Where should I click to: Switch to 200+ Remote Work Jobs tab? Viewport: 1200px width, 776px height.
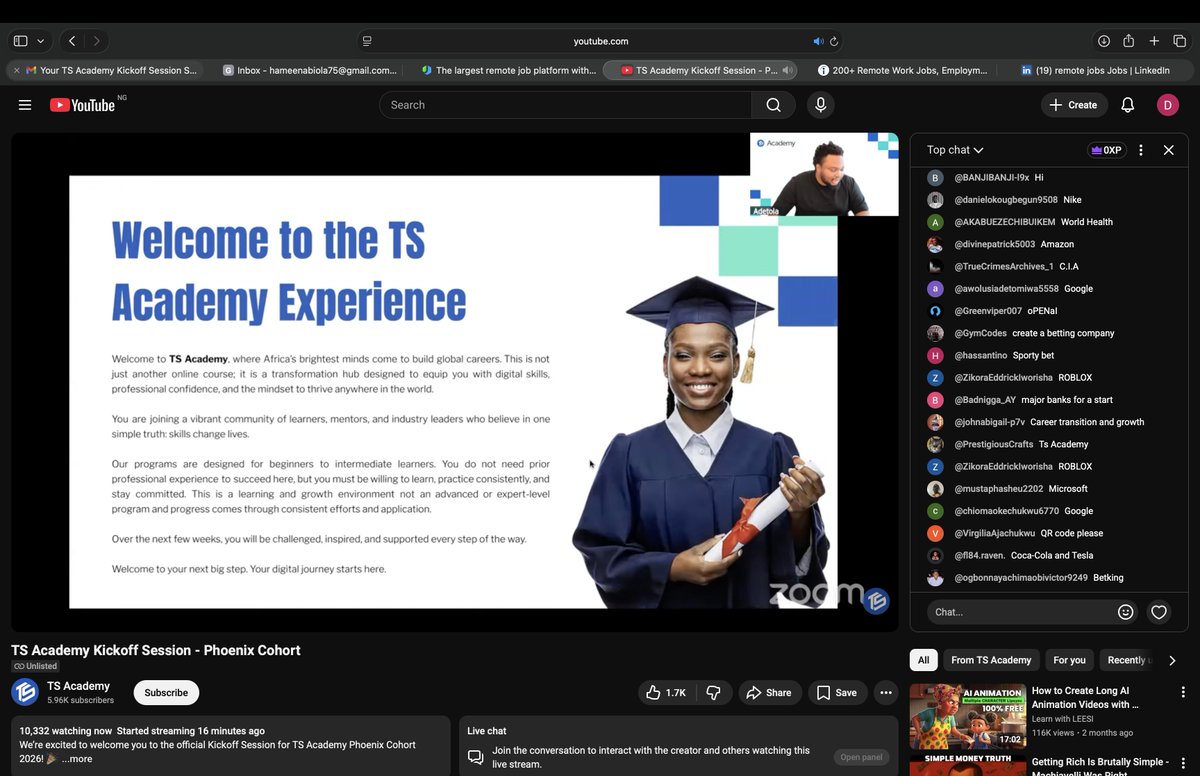tap(904, 71)
